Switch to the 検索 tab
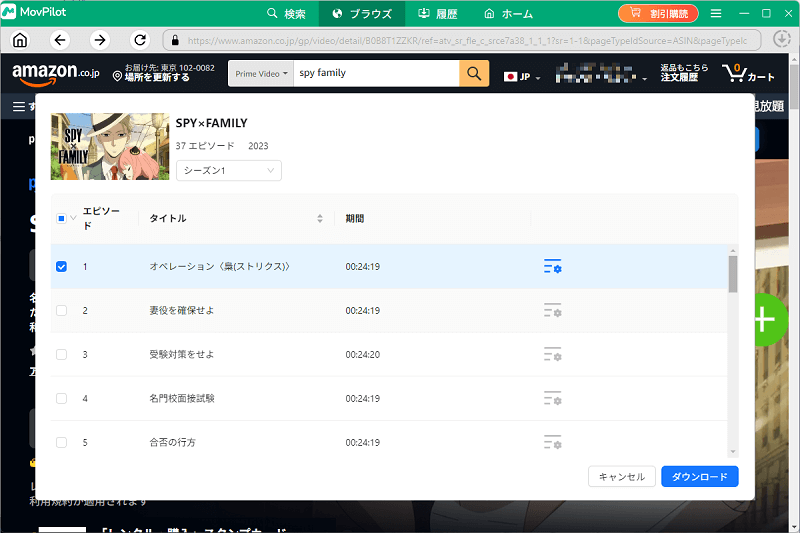800x533 pixels. pos(286,13)
